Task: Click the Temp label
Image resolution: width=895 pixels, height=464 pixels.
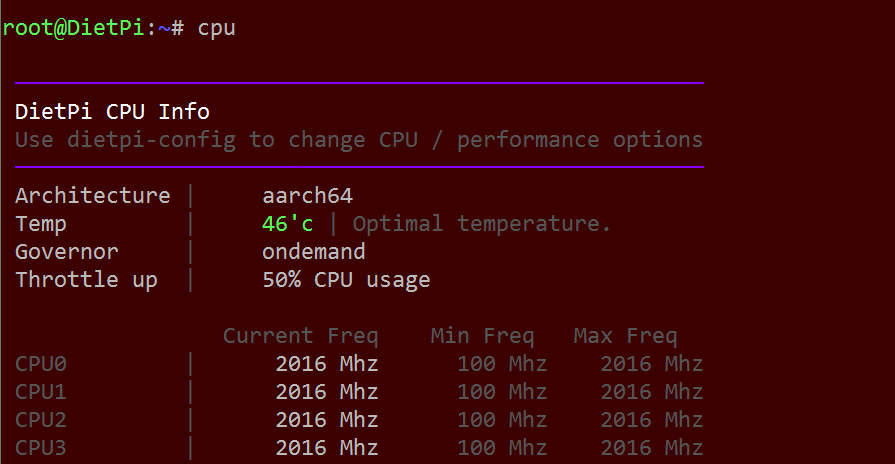Action: point(41,224)
